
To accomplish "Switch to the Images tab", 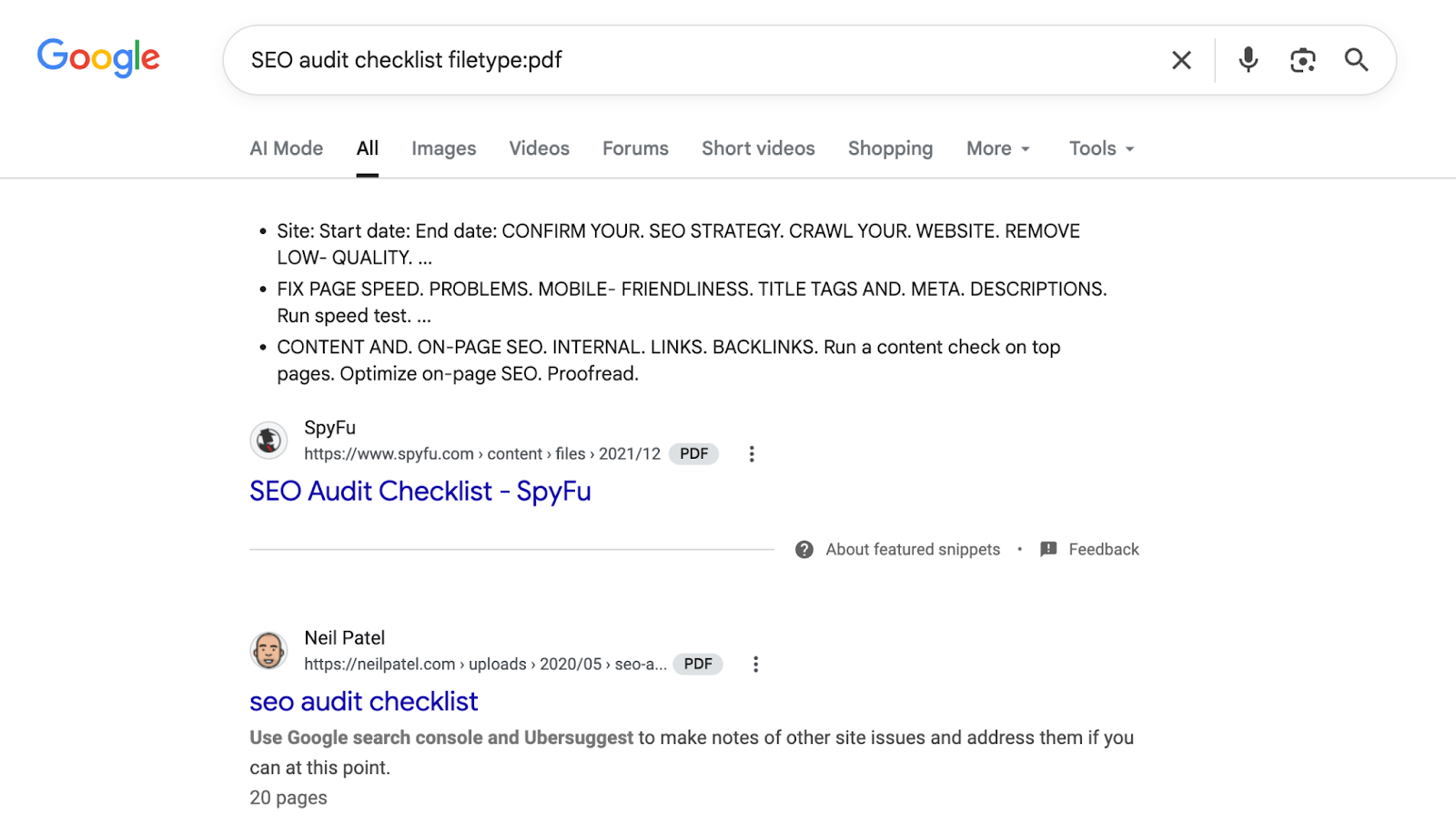I will tap(443, 148).
